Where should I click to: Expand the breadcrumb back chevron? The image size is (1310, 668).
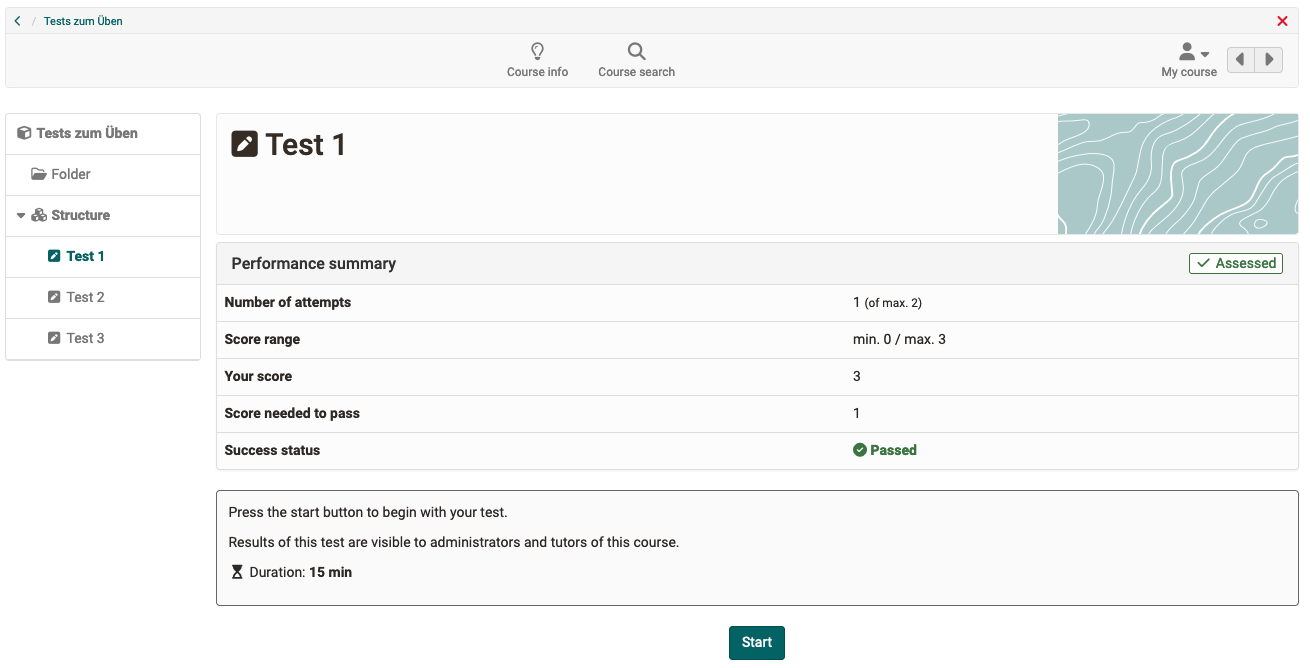[16, 20]
